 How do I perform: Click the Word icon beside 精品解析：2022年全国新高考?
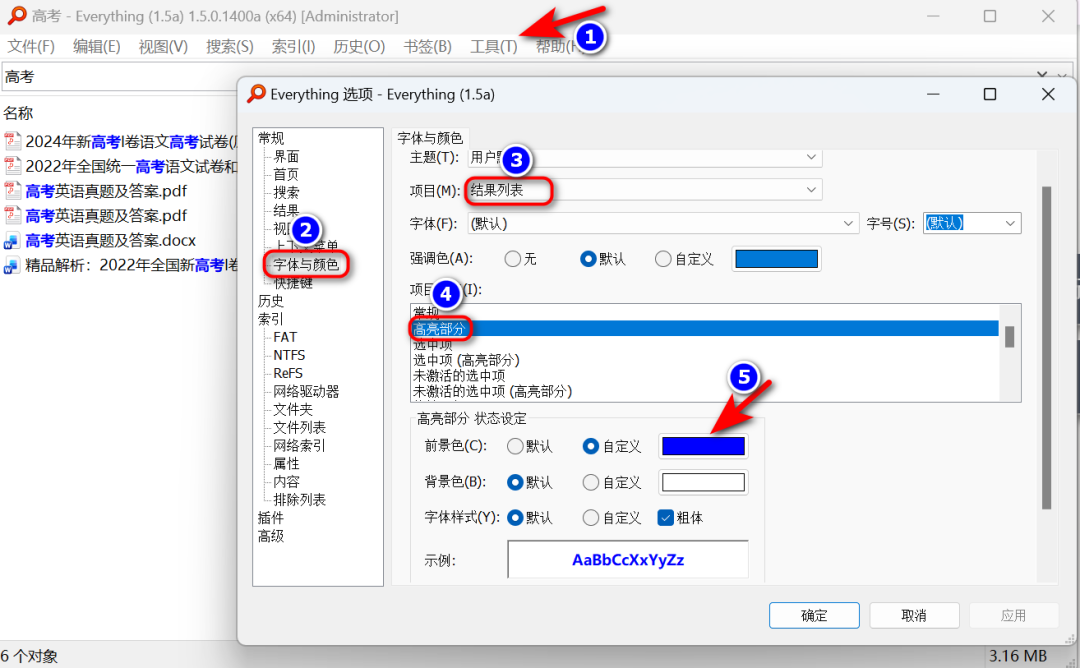click(12, 265)
